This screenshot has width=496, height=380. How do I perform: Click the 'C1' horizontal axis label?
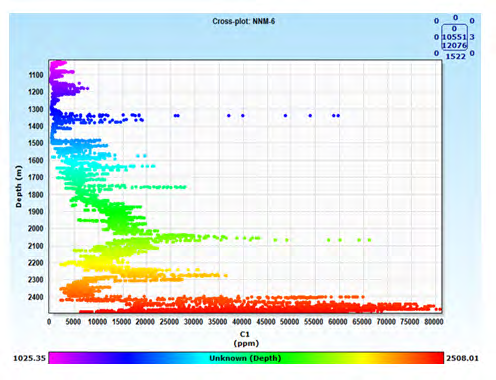[x=245, y=334]
